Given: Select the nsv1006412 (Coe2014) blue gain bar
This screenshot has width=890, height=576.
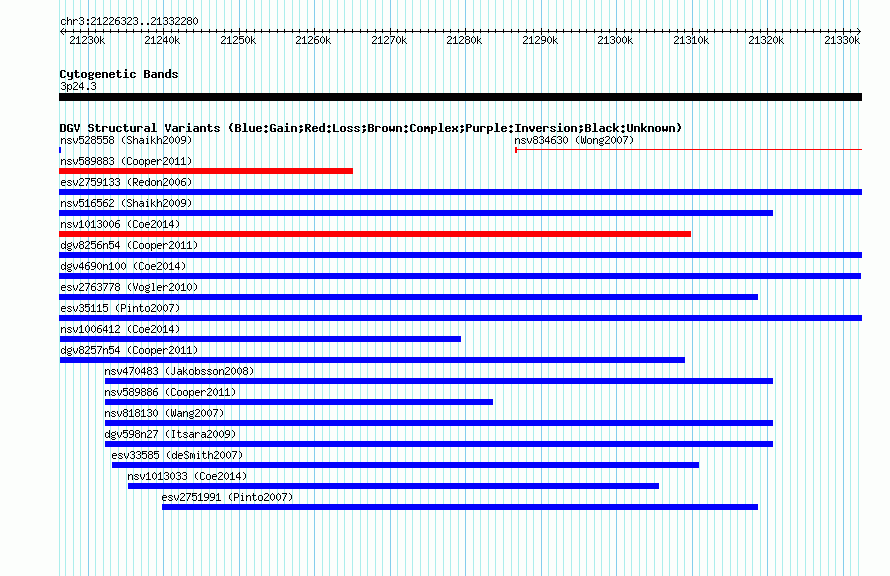Looking at the screenshot, I should pos(260,339).
